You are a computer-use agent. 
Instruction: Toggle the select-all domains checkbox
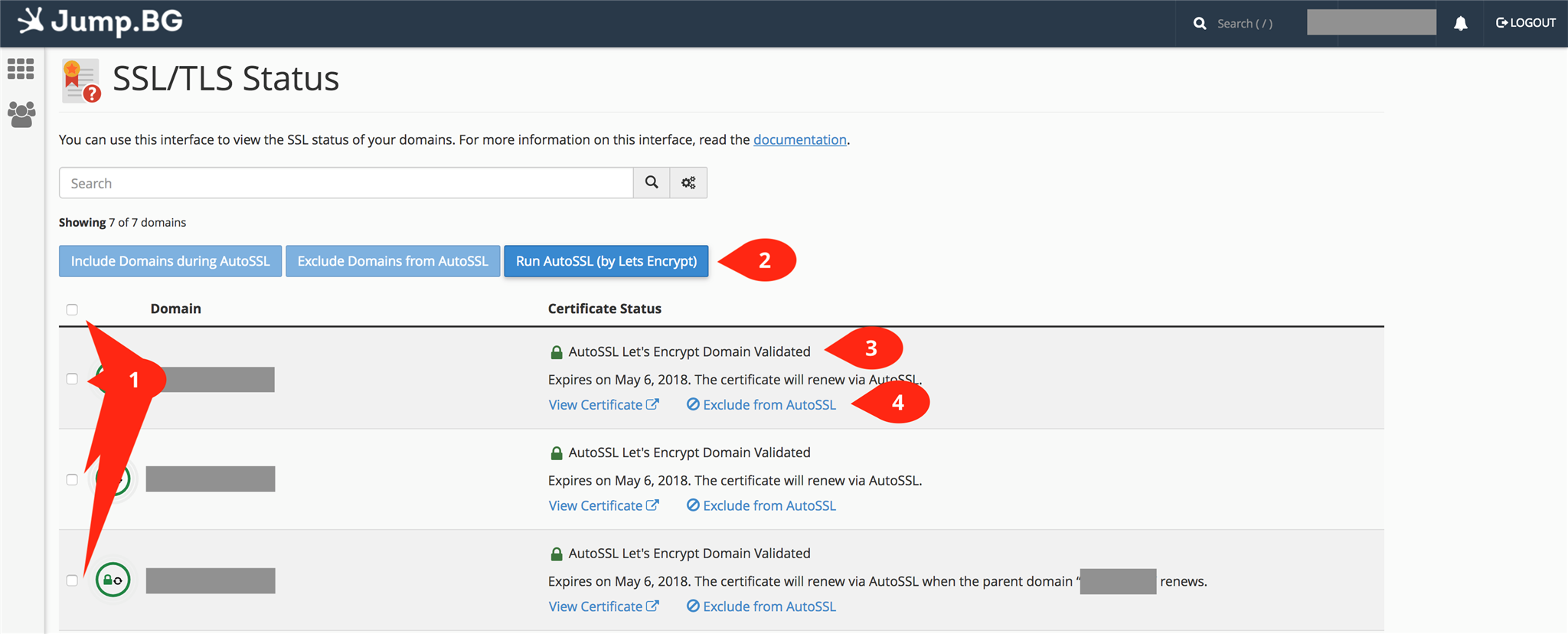click(72, 309)
